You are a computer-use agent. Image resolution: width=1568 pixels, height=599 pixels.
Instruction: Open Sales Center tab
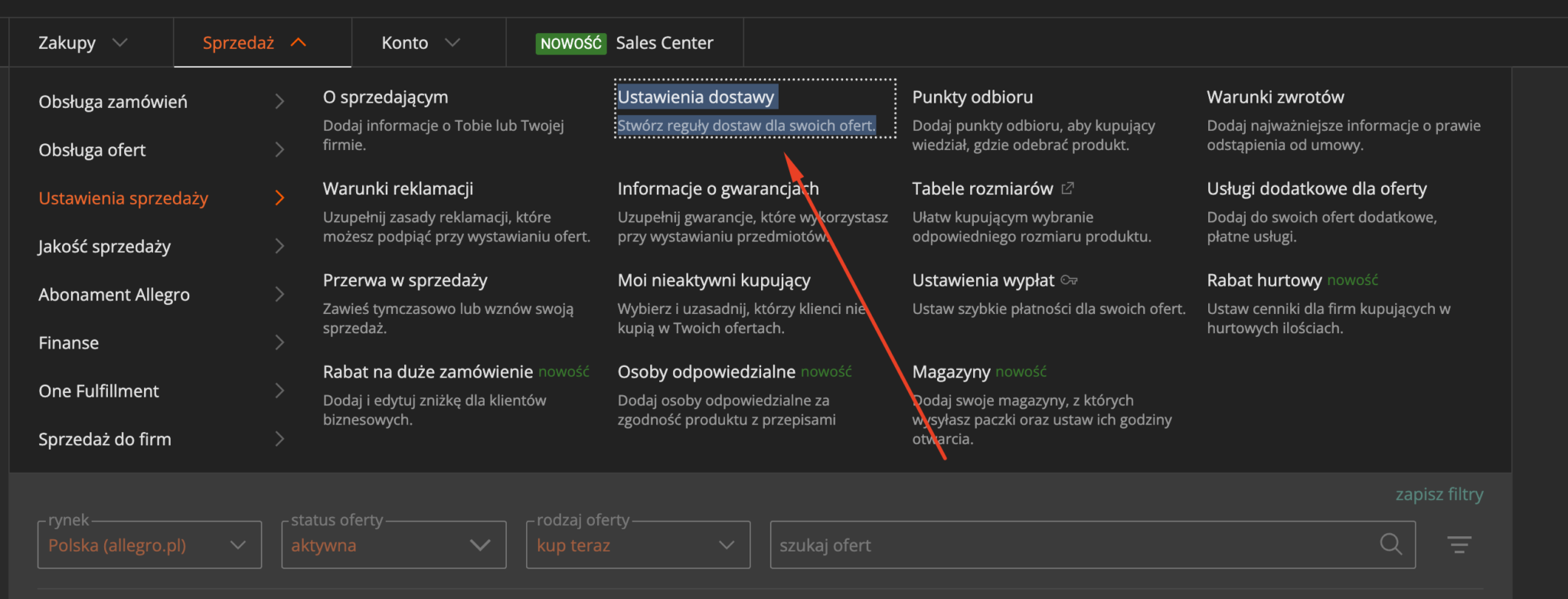(625, 43)
